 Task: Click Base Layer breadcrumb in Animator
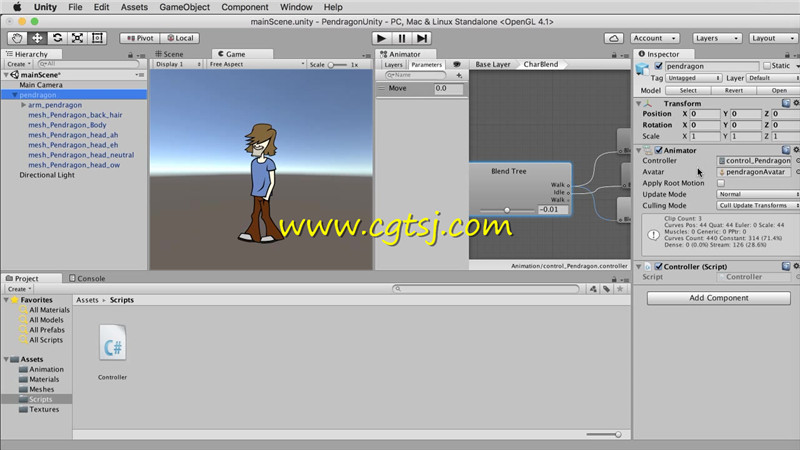point(492,64)
